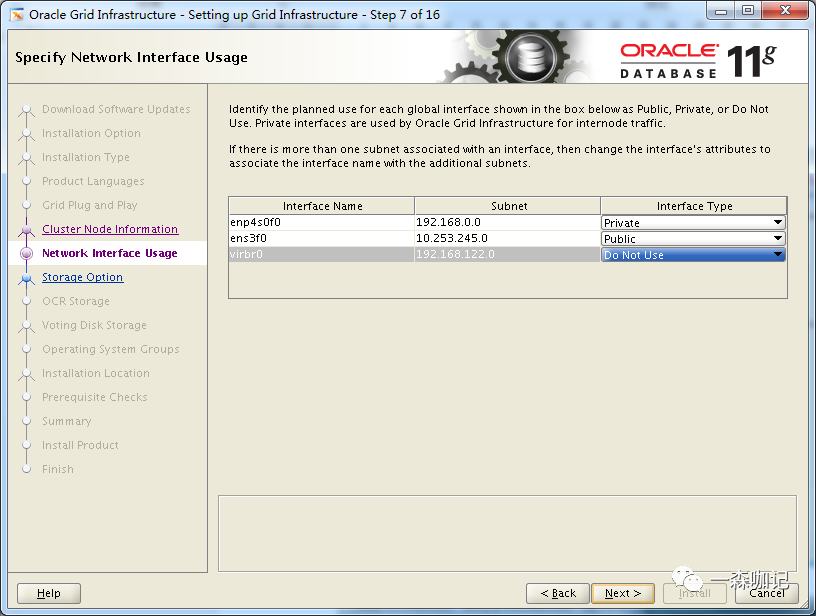Open the Private interface type dropdown for enp4s0f0
Screen dimensions: 816x616
coord(693,223)
